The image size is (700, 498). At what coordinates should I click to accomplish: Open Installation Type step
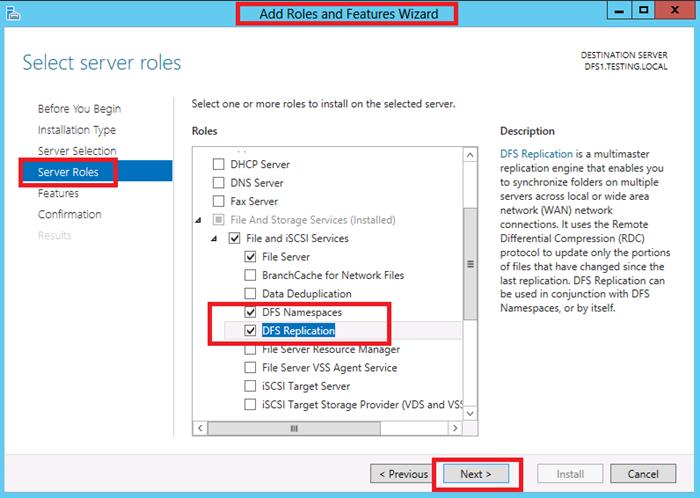click(x=76, y=130)
